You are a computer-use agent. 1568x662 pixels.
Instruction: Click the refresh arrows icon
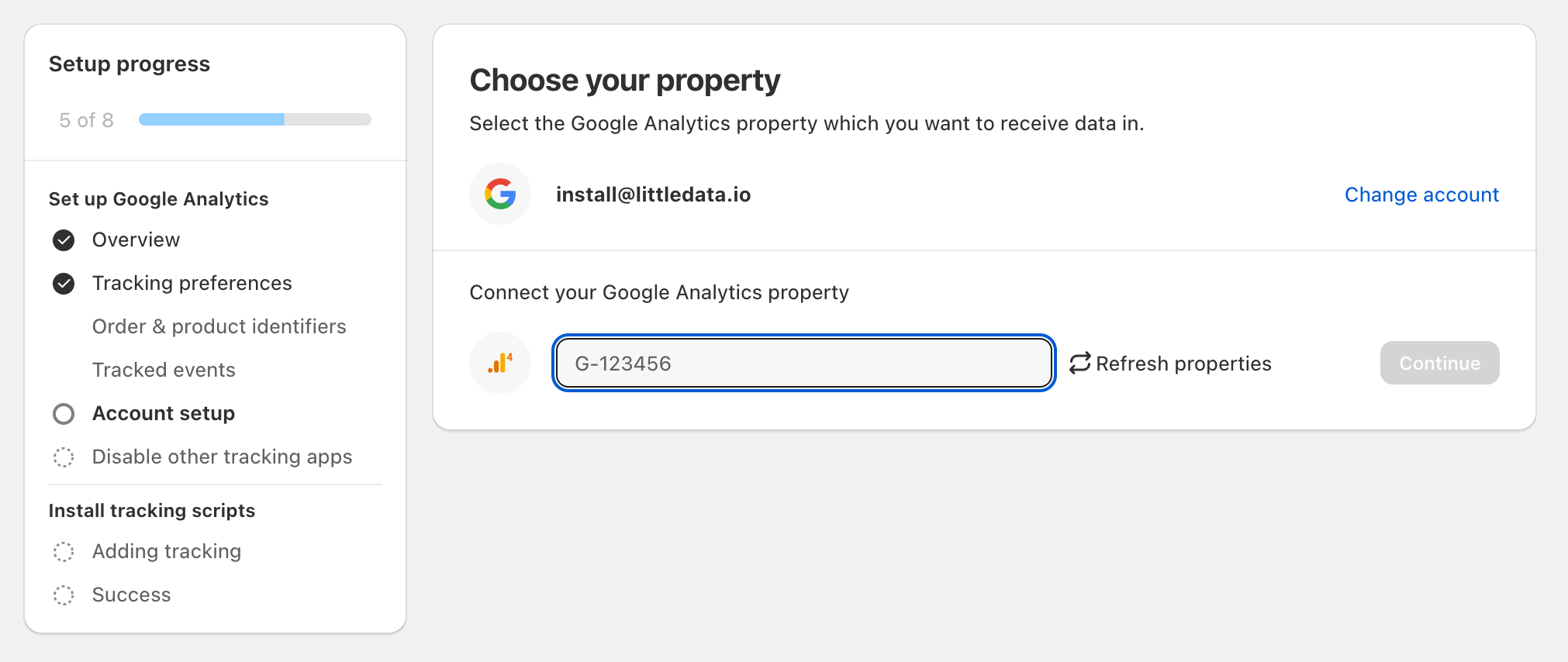1079,364
